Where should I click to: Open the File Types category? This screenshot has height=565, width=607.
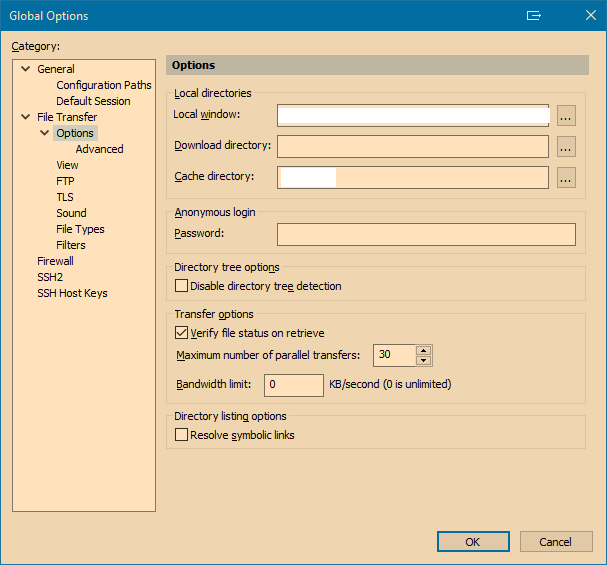click(x=80, y=229)
